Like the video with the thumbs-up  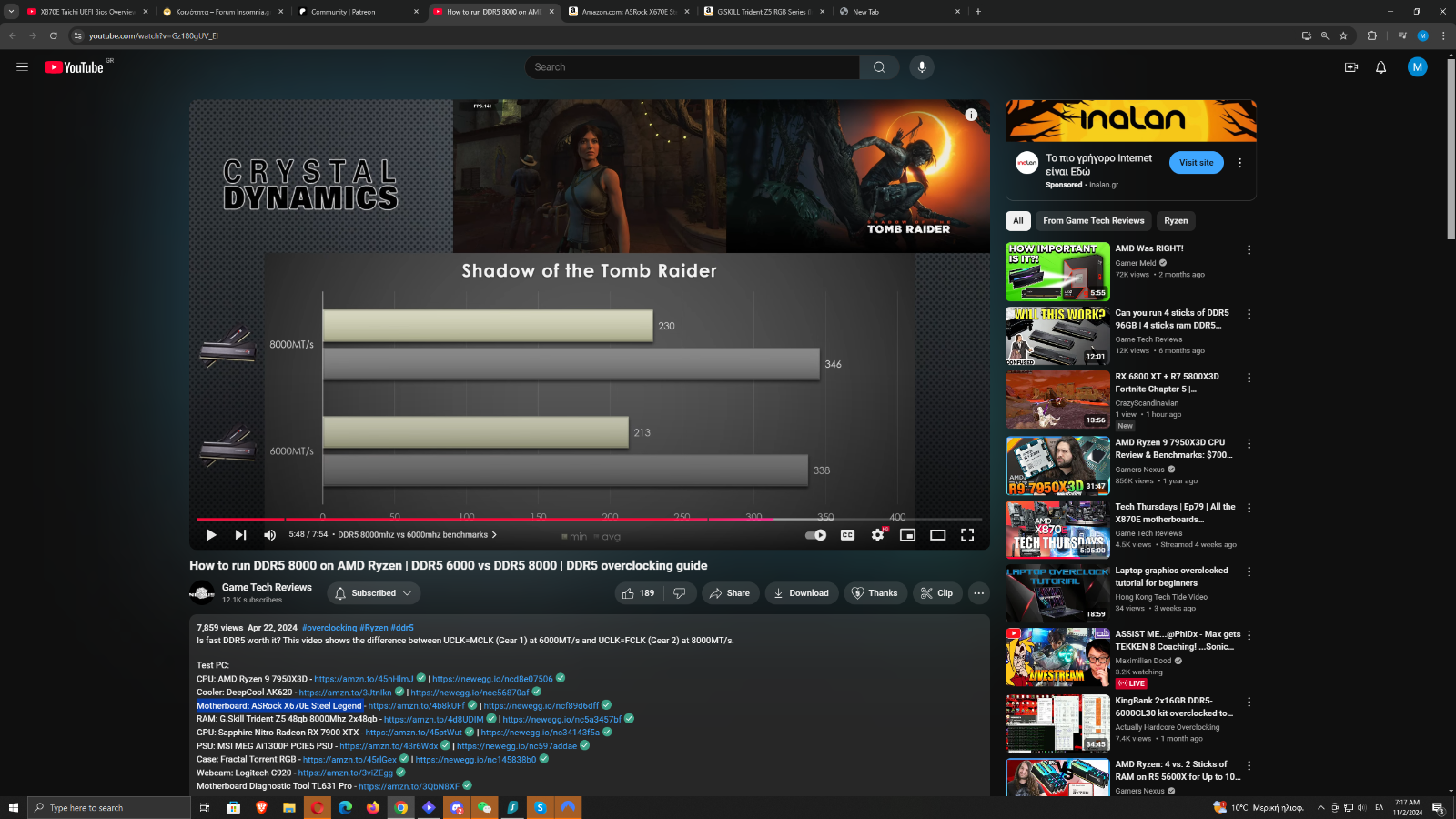click(639, 593)
